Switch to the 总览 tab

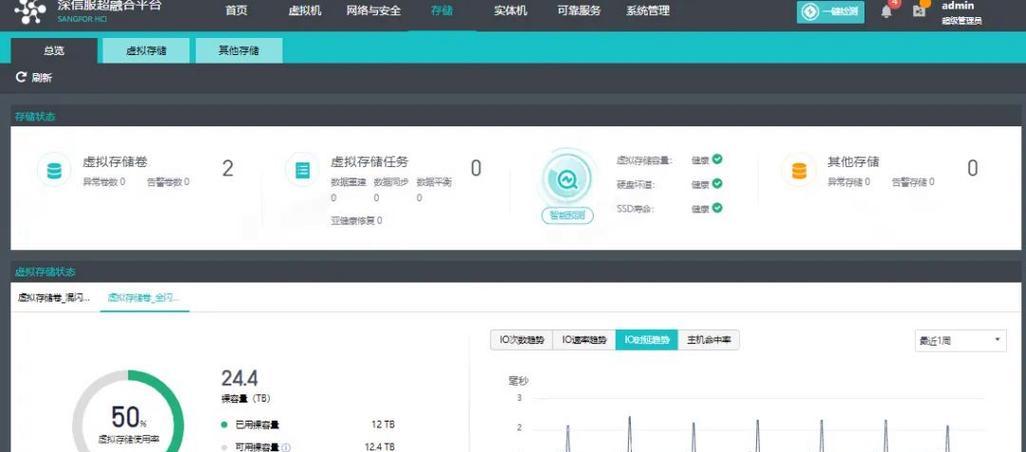[54, 50]
